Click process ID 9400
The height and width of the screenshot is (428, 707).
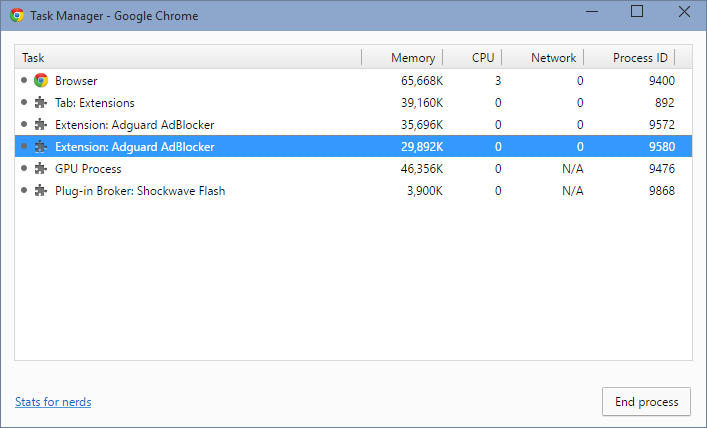point(662,81)
